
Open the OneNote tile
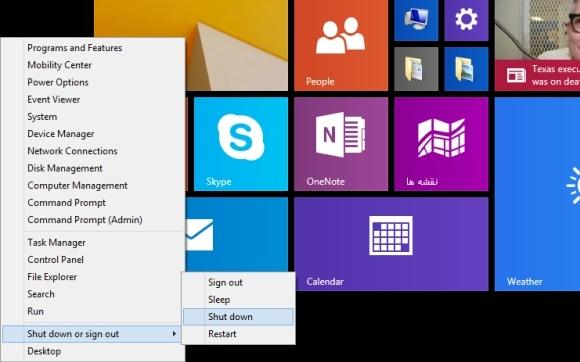[x=341, y=144]
